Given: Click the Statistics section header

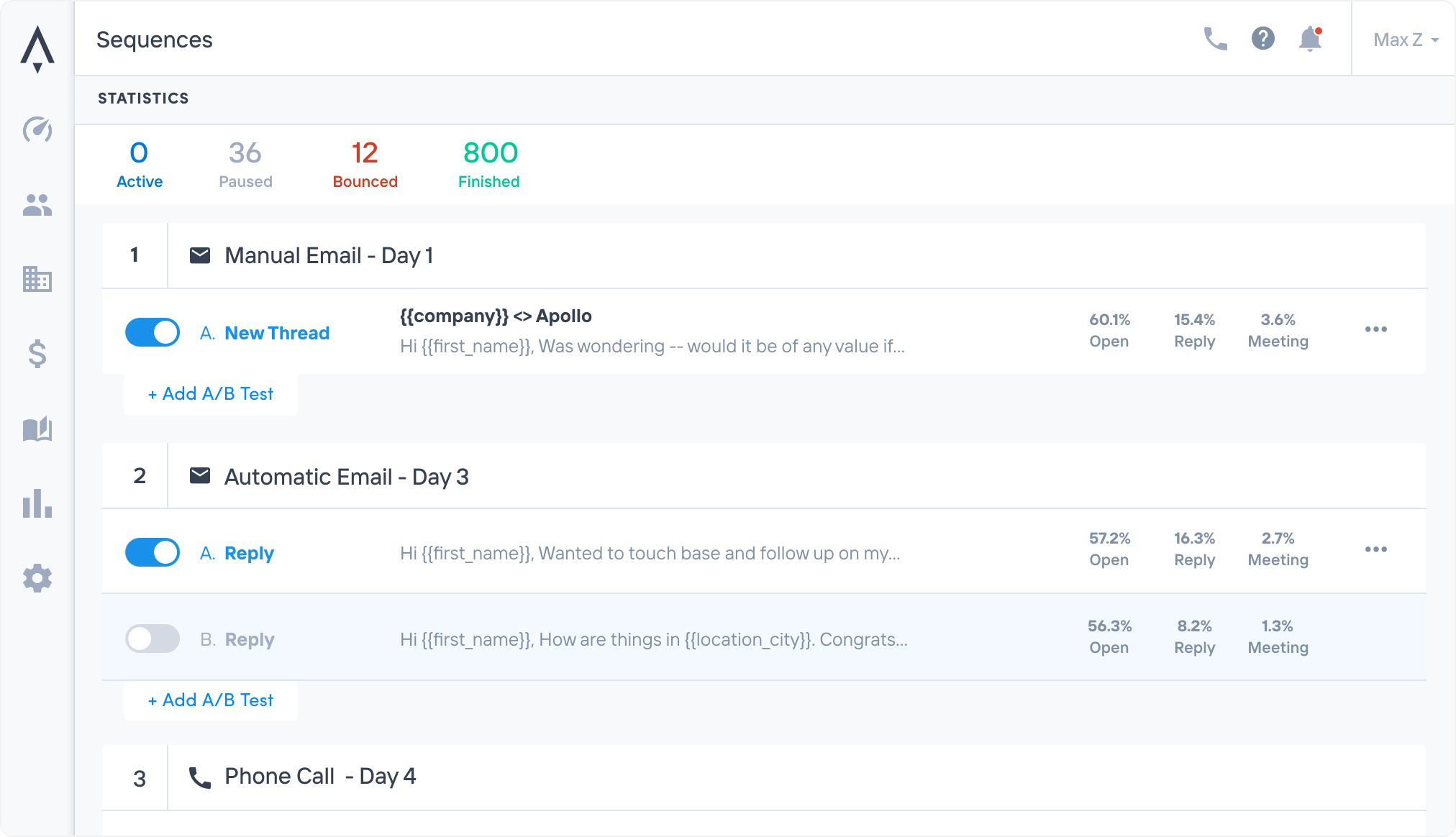Looking at the screenshot, I should 143,99.
